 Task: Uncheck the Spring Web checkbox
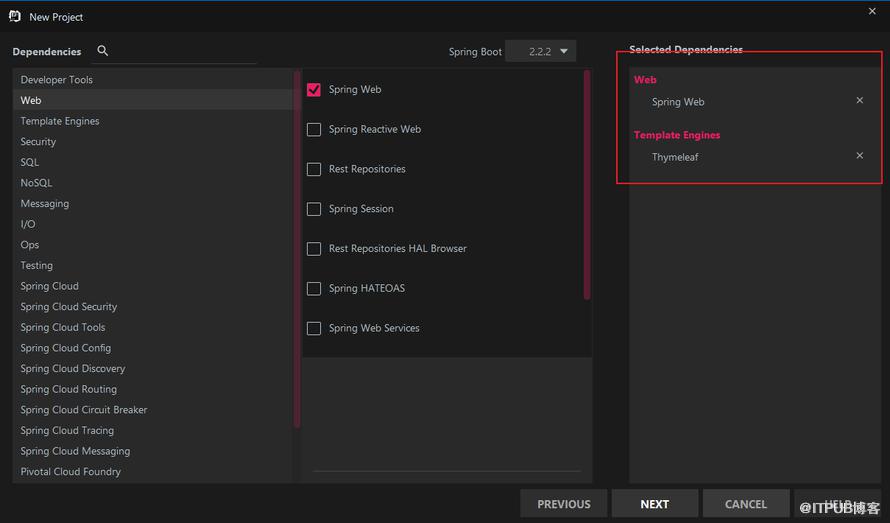(314, 90)
